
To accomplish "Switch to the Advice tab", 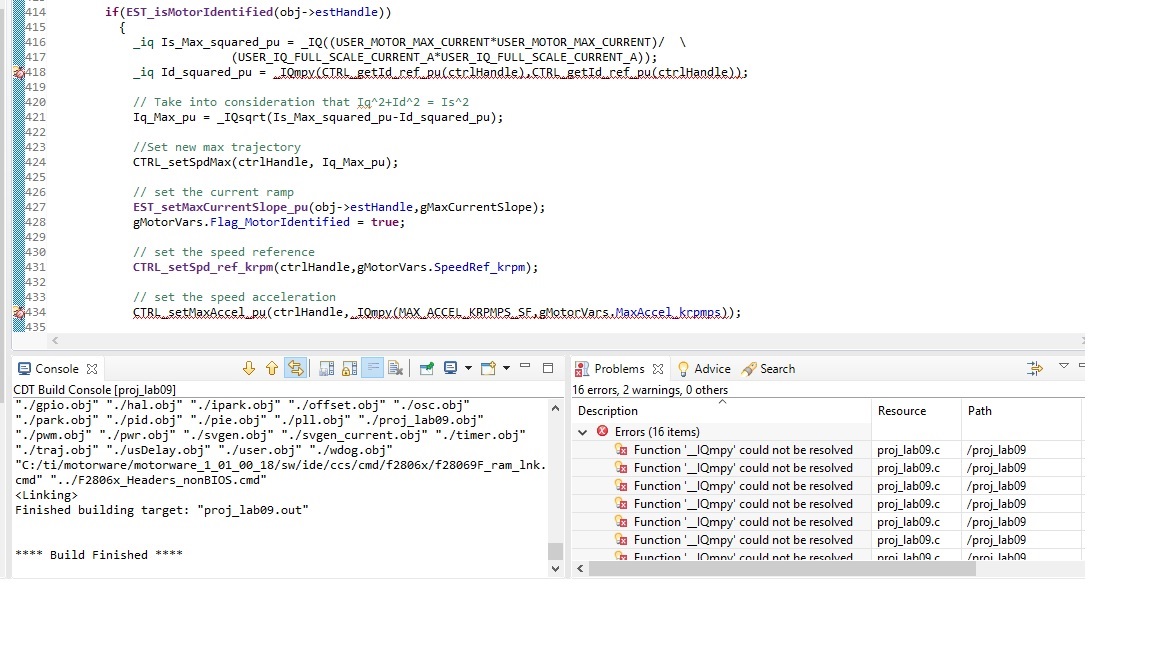I will [x=704, y=369].
